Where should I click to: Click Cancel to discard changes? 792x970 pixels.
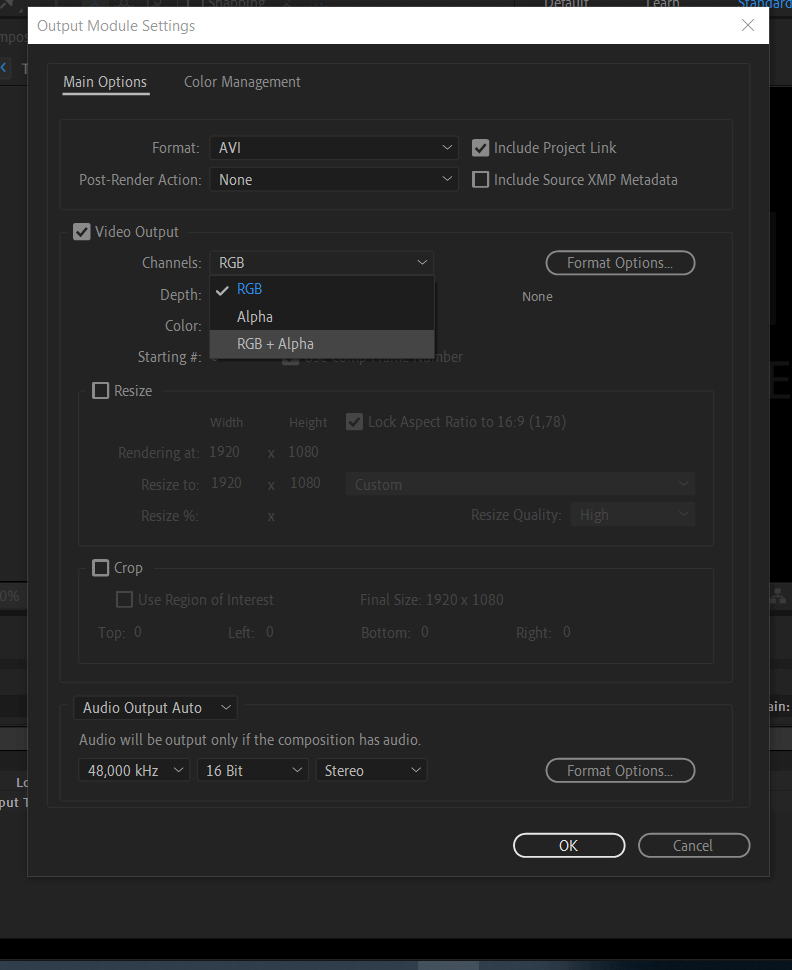pyautogui.click(x=694, y=846)
